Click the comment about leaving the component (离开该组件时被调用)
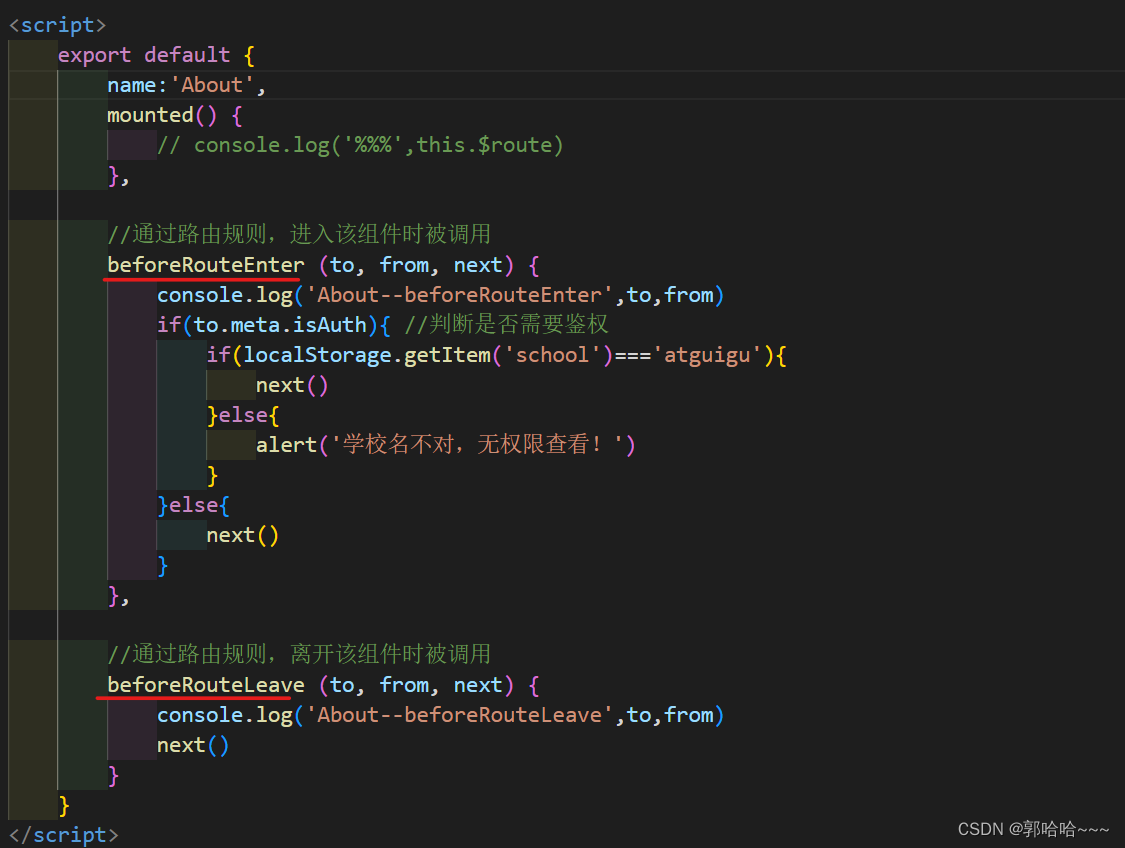 [299, 654]
